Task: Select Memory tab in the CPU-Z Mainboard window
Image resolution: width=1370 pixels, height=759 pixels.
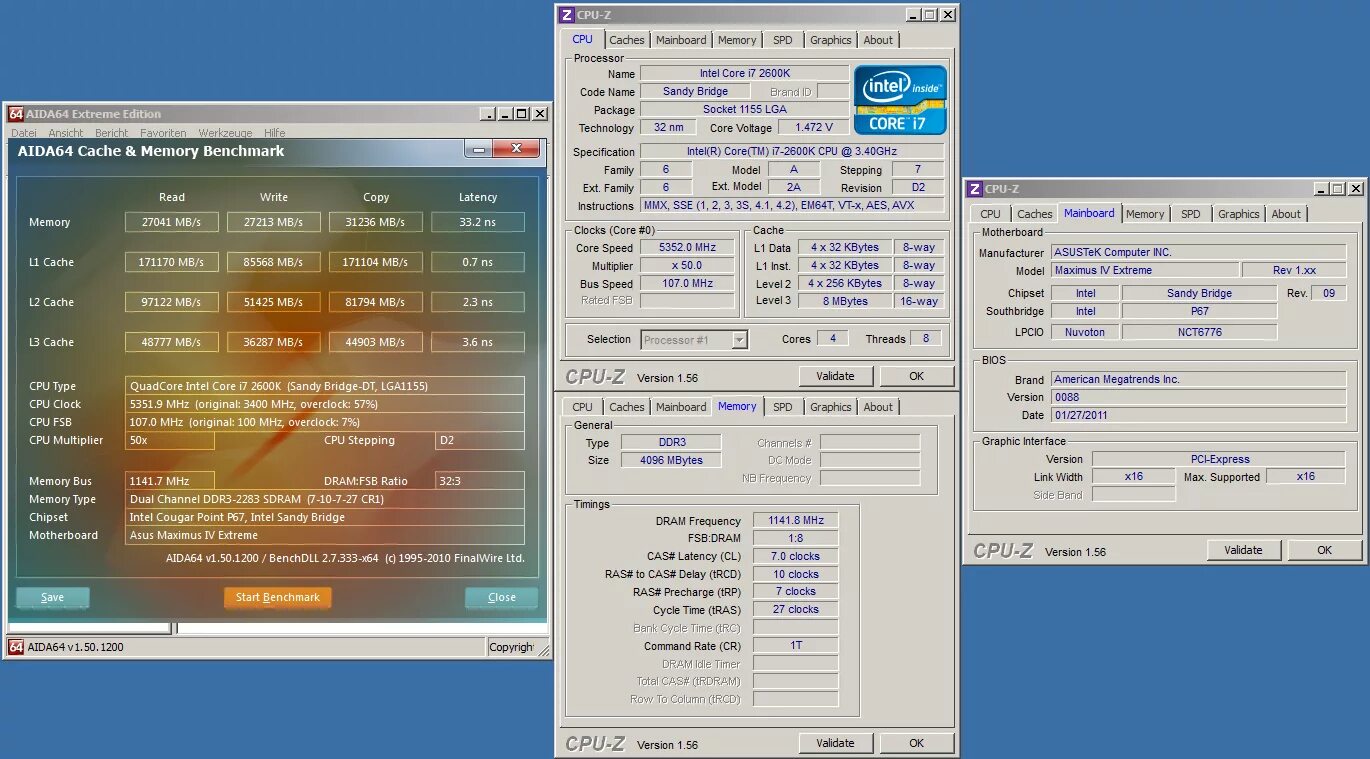Action: pos(1145,214)
